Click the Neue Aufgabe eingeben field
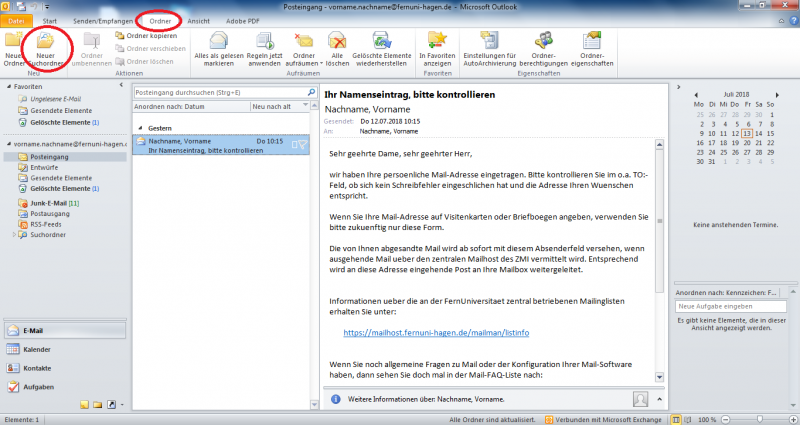 (x=731, y=306)
